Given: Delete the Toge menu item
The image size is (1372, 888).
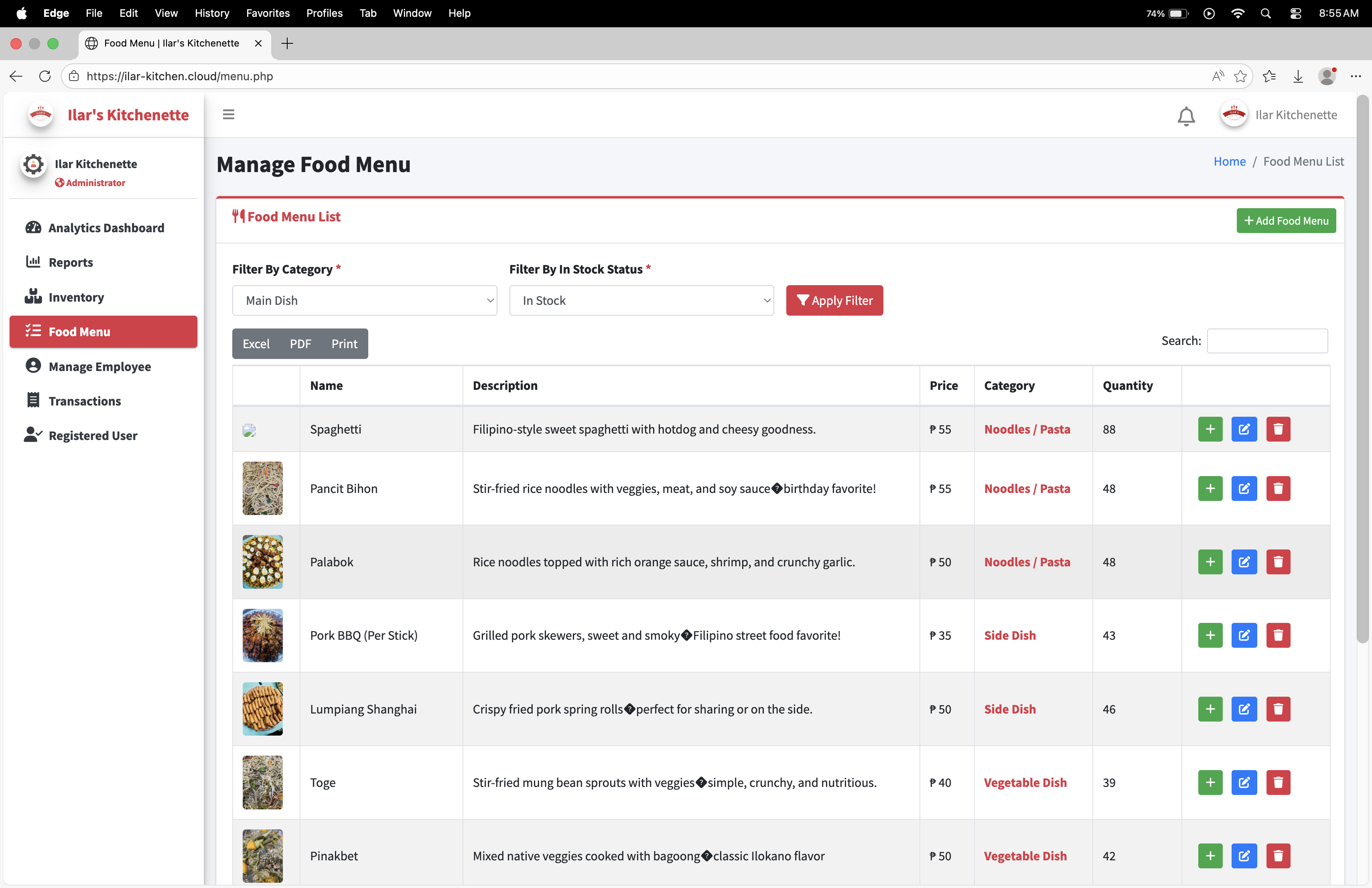Looking at the screenshot, I should pos(1277,783).
